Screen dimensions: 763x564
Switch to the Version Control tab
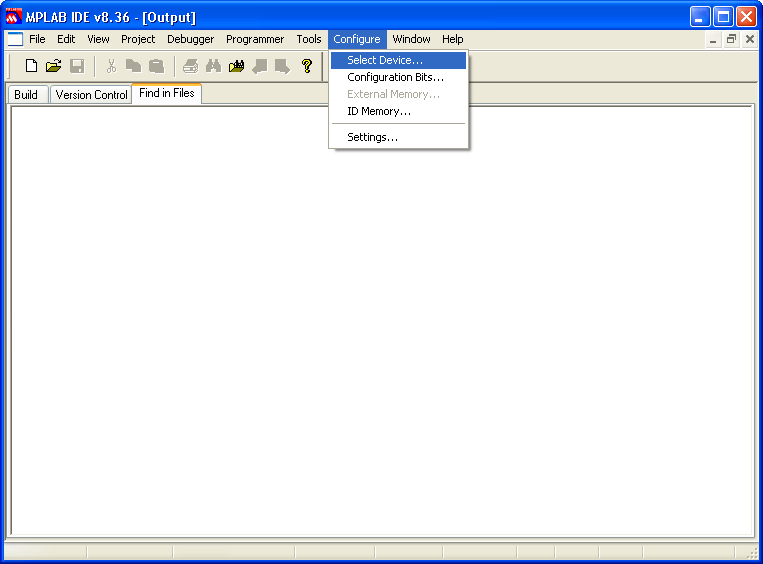click(91, 95)
